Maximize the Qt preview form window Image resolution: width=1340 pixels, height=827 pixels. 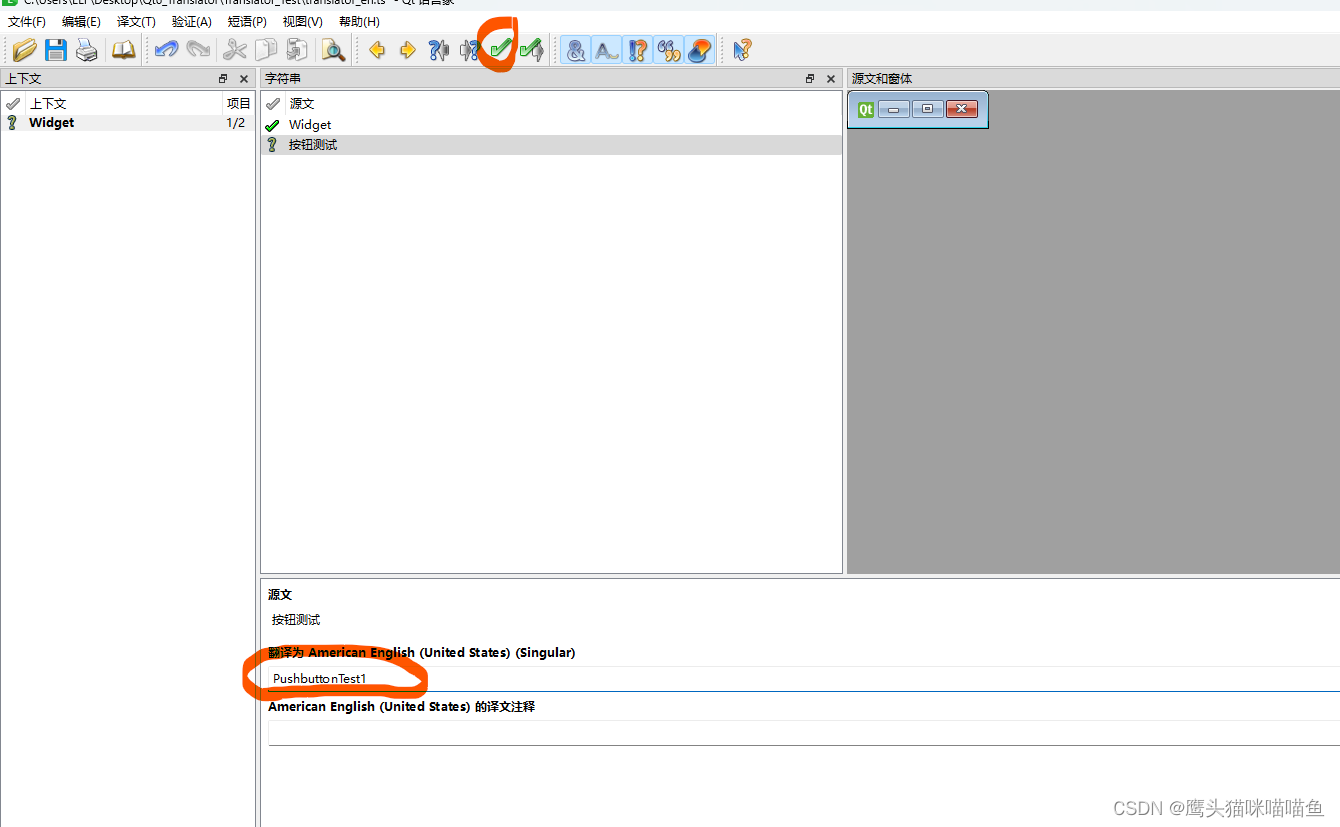[927, 109]
